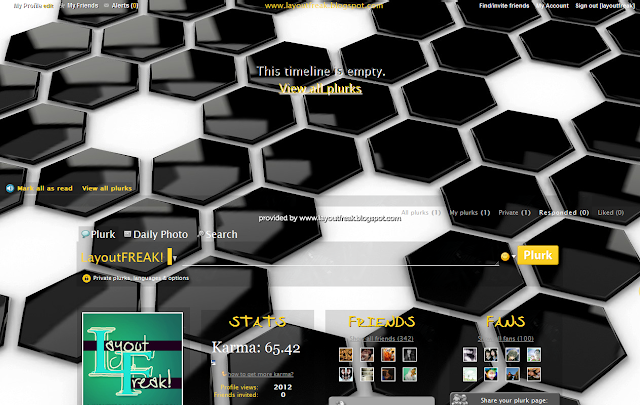The width and height of the screenshot is (640, 405).
Task: Open first friend avatar in top row
Action: pos(346,354)
